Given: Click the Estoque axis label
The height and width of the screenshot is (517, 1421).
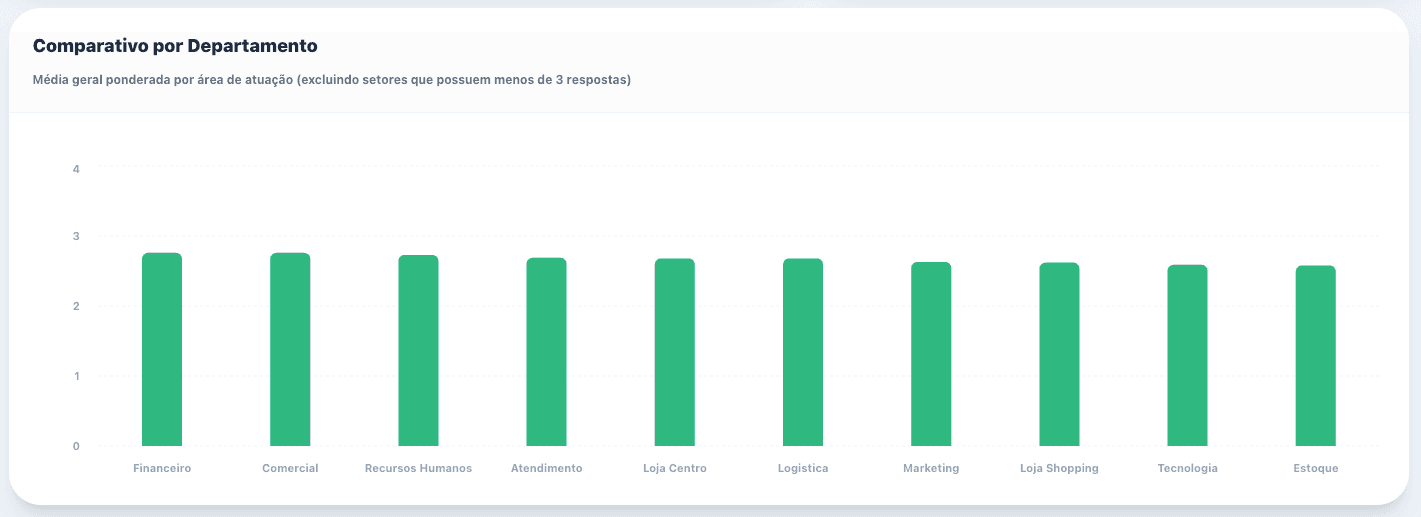Looking at the screenshot, I should point(1315,468).
